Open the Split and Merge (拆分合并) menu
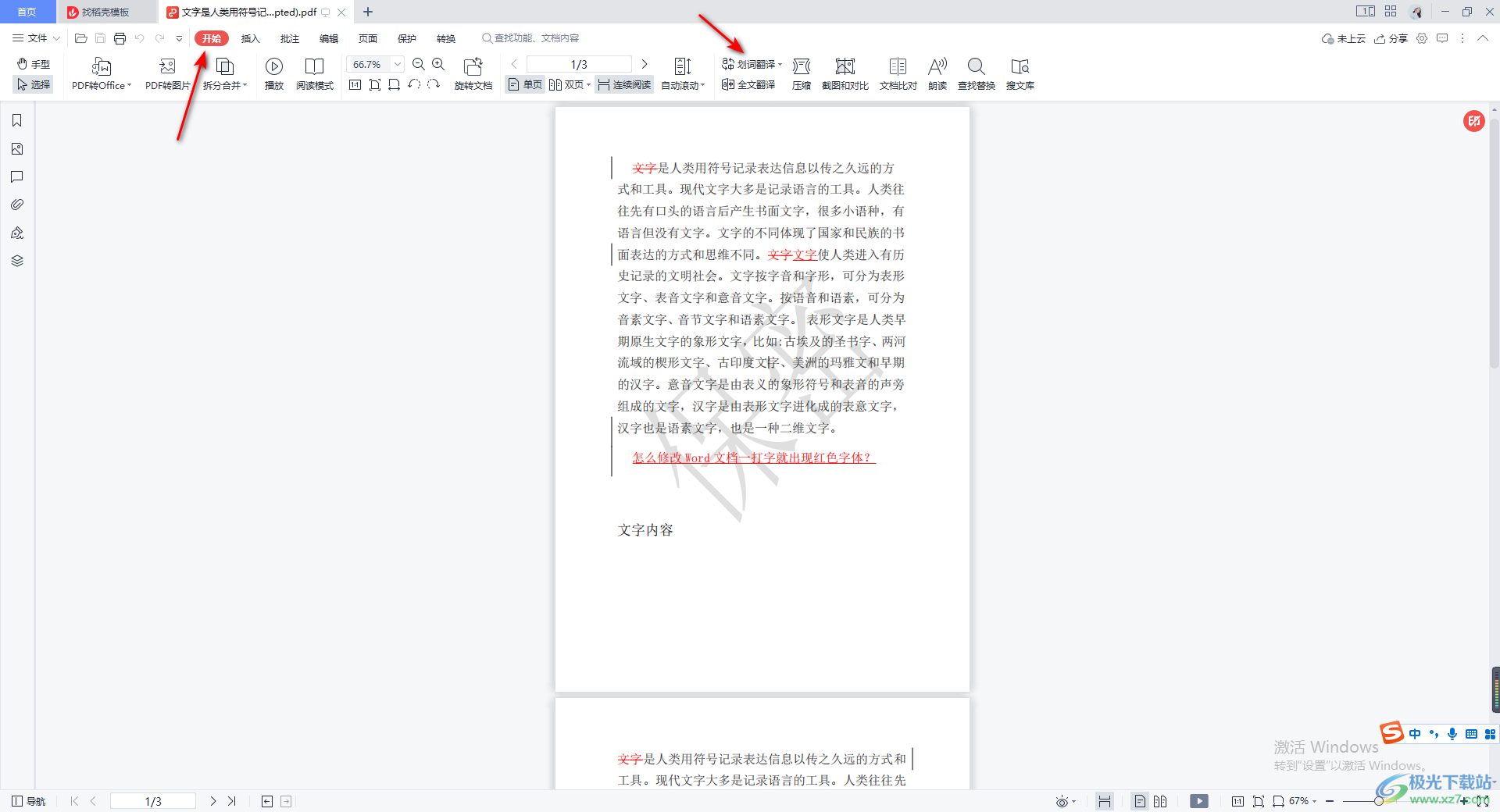Screen dimensions: 1500x812 225,74
